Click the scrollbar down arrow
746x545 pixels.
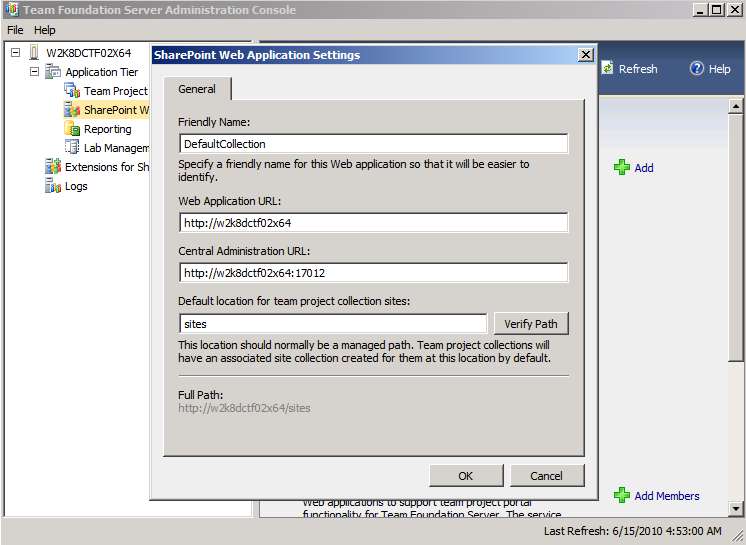coord(736,508)
